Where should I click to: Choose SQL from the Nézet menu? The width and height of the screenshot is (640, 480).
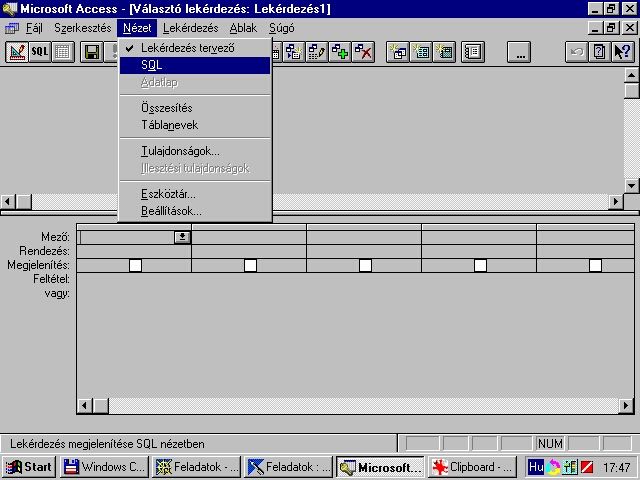tap(195, 65)
